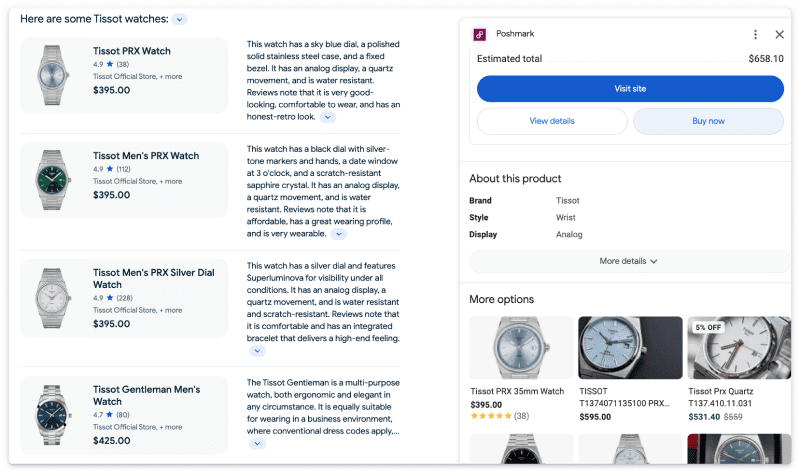Select the Tissot Gentleman Men's Watch title
This screenshot has height=474, width=800.
146,395
